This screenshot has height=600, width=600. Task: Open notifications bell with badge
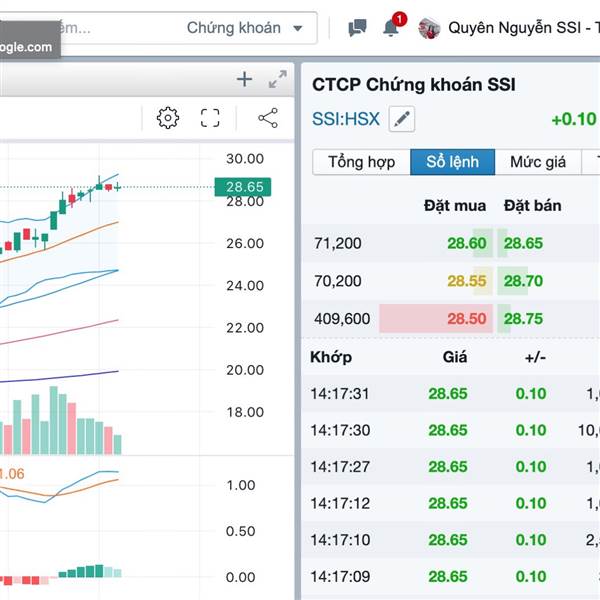click(x=394, y=25)
